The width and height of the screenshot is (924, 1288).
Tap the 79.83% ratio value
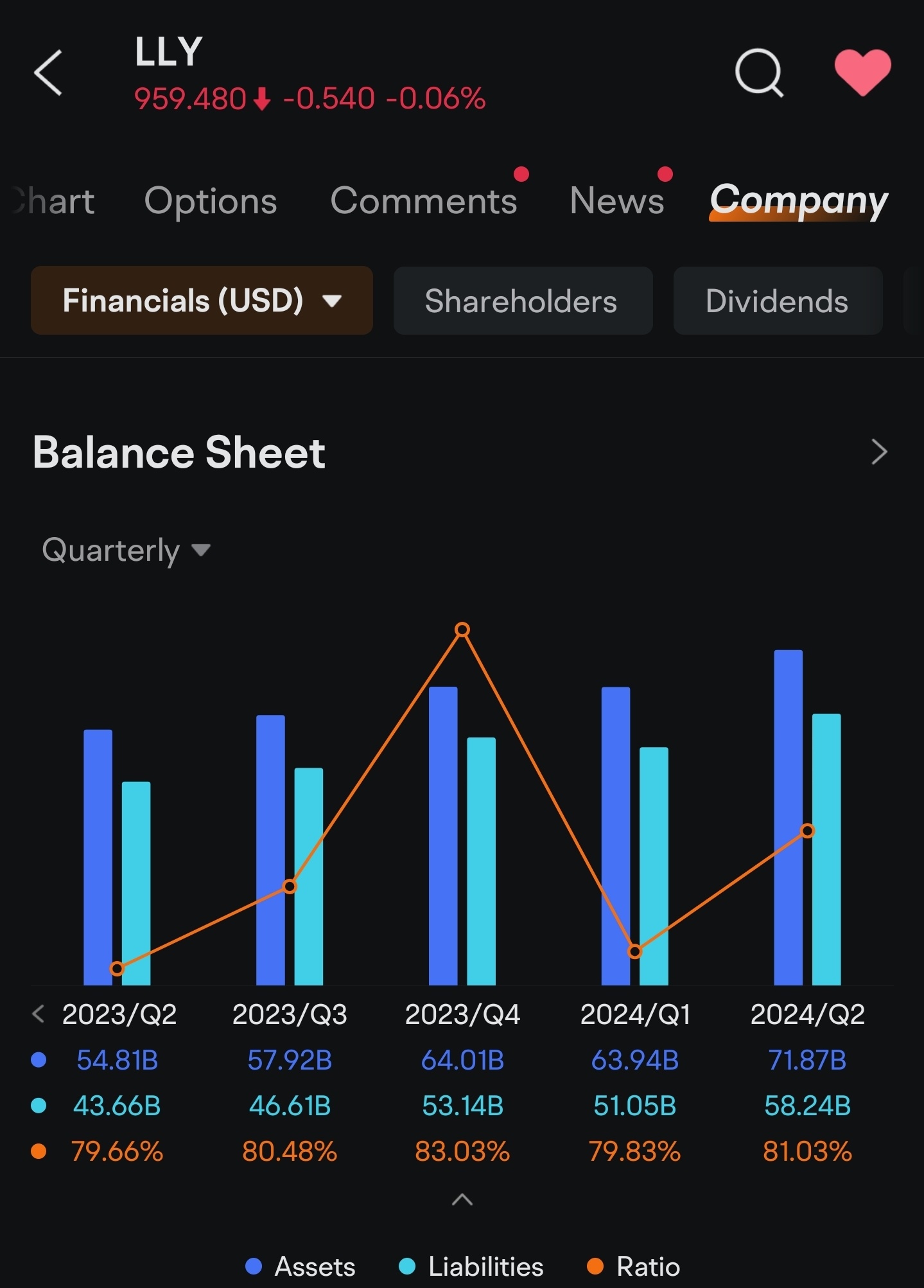pyautogui.click(x=635, y=1151)
